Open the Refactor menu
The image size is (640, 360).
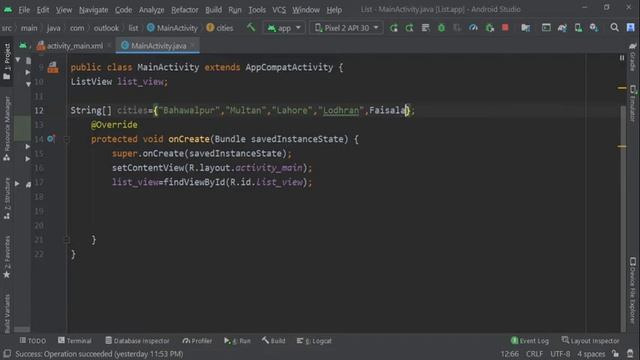(184, 10)
